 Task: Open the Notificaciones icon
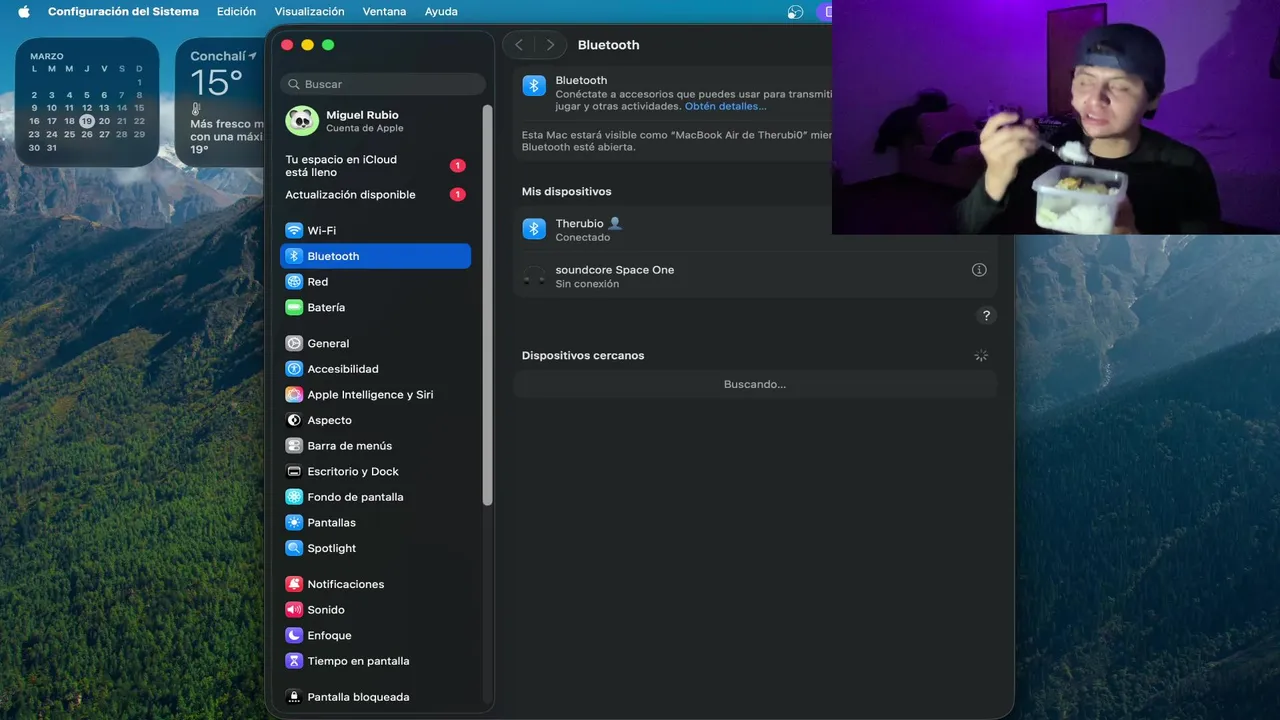point(294,584)
